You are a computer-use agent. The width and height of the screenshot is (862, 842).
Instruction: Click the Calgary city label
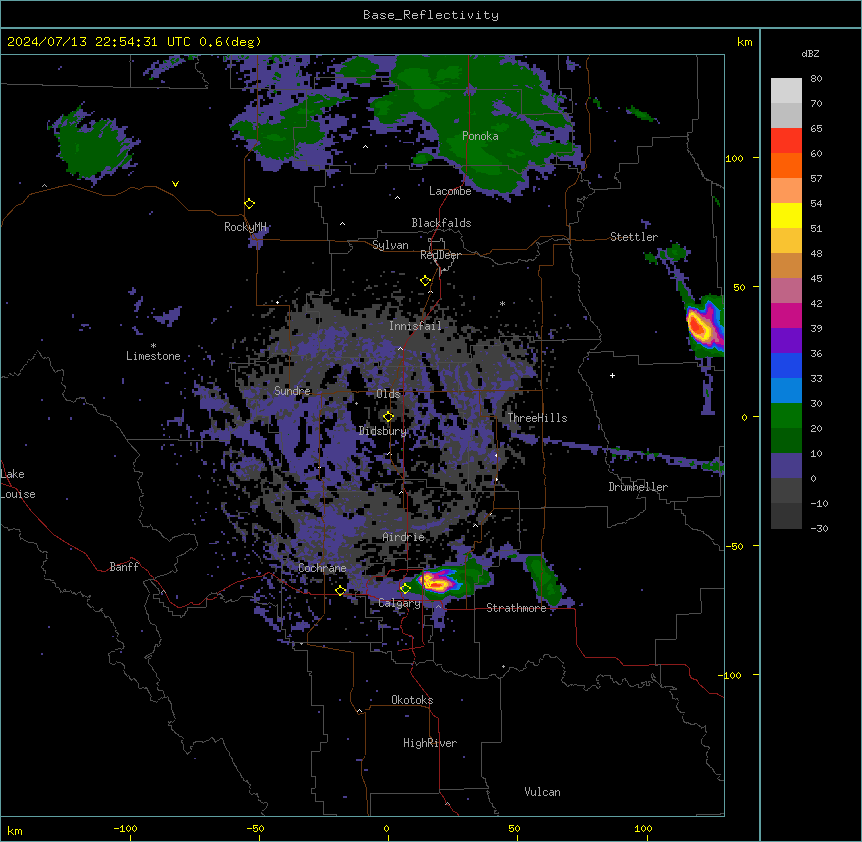click(400, 603)
